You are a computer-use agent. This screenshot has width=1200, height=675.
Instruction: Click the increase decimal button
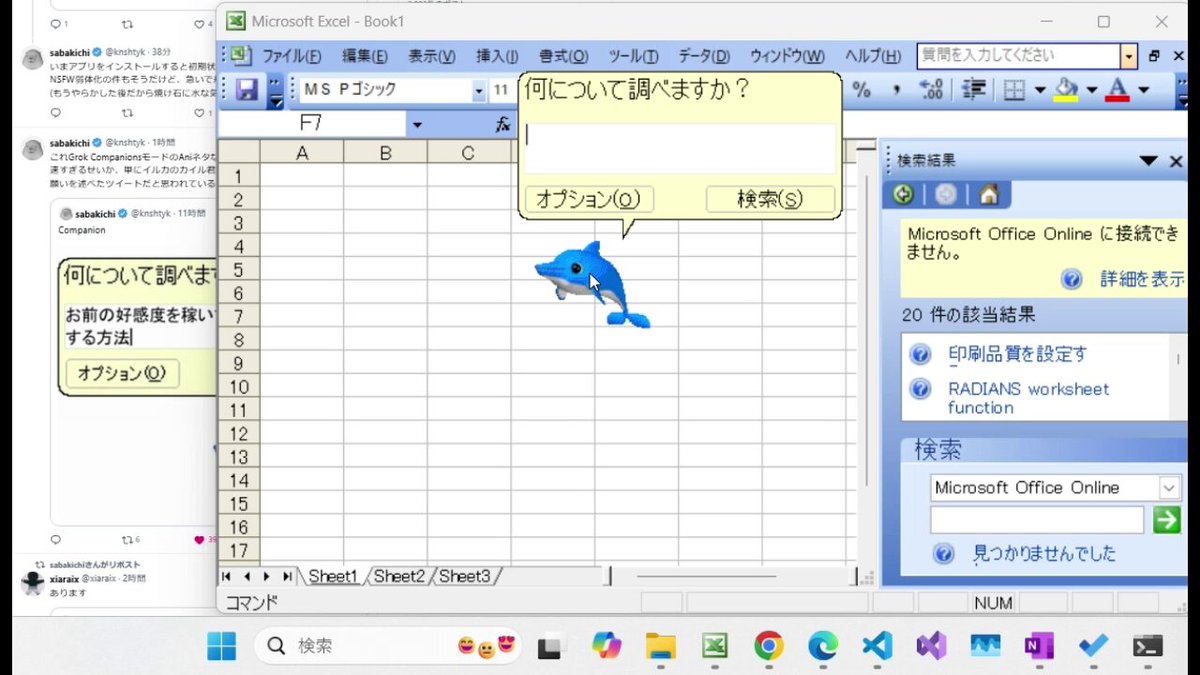coord(931,90)
